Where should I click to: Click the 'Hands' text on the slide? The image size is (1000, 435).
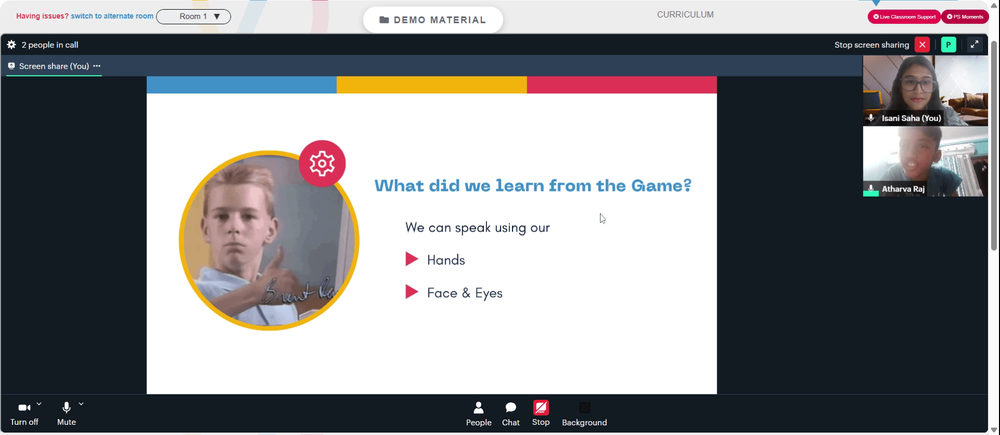click(446, 260)
